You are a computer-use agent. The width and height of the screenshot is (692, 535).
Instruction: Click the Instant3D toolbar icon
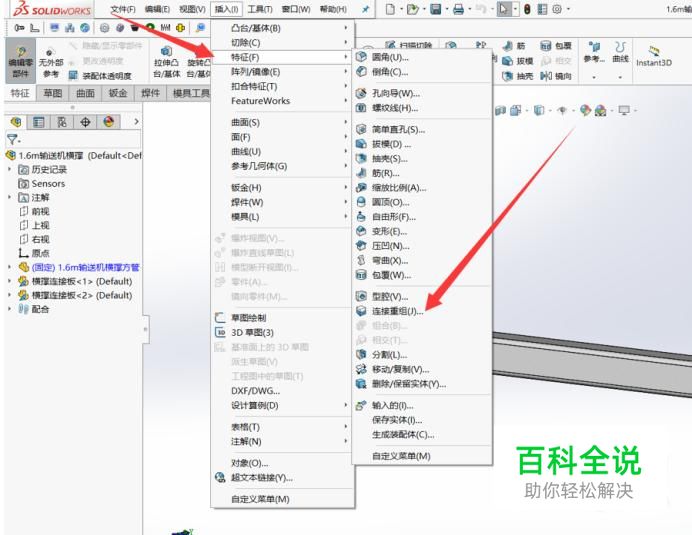[654, 57]
